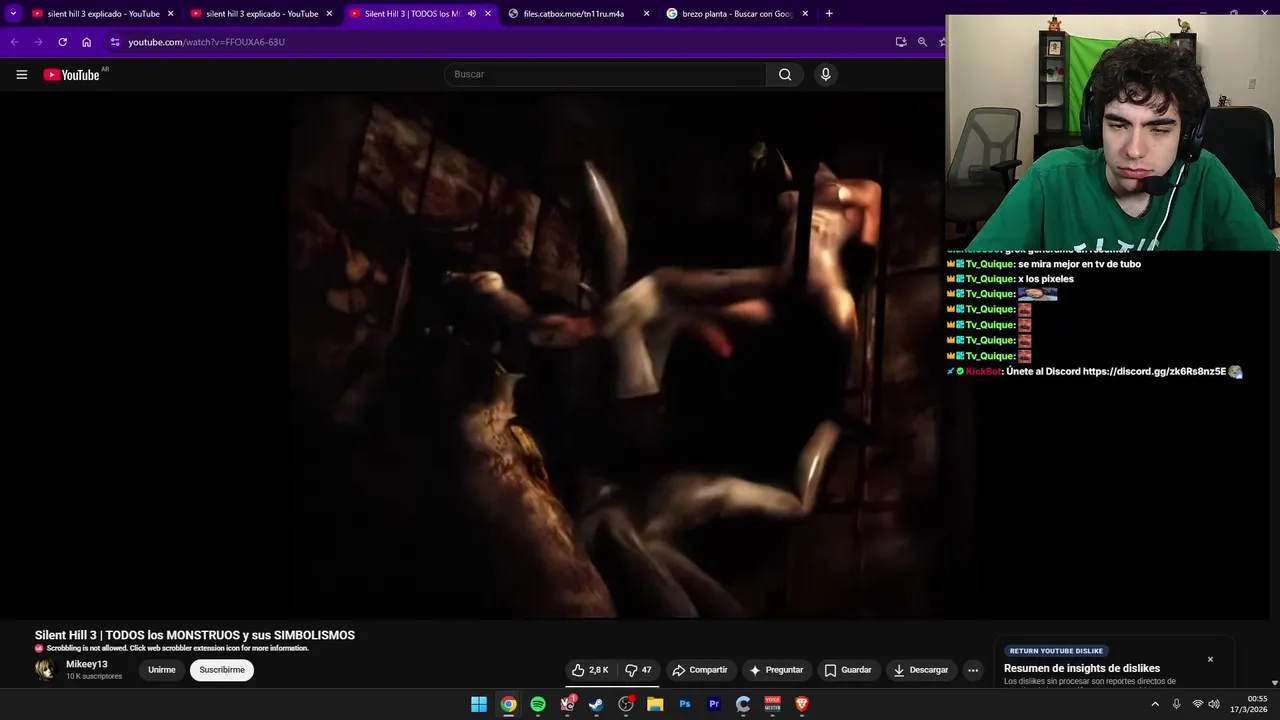Viewport: 1280px width, 720px height.
Task: Open a new browser tab
Action: (829, 14)
